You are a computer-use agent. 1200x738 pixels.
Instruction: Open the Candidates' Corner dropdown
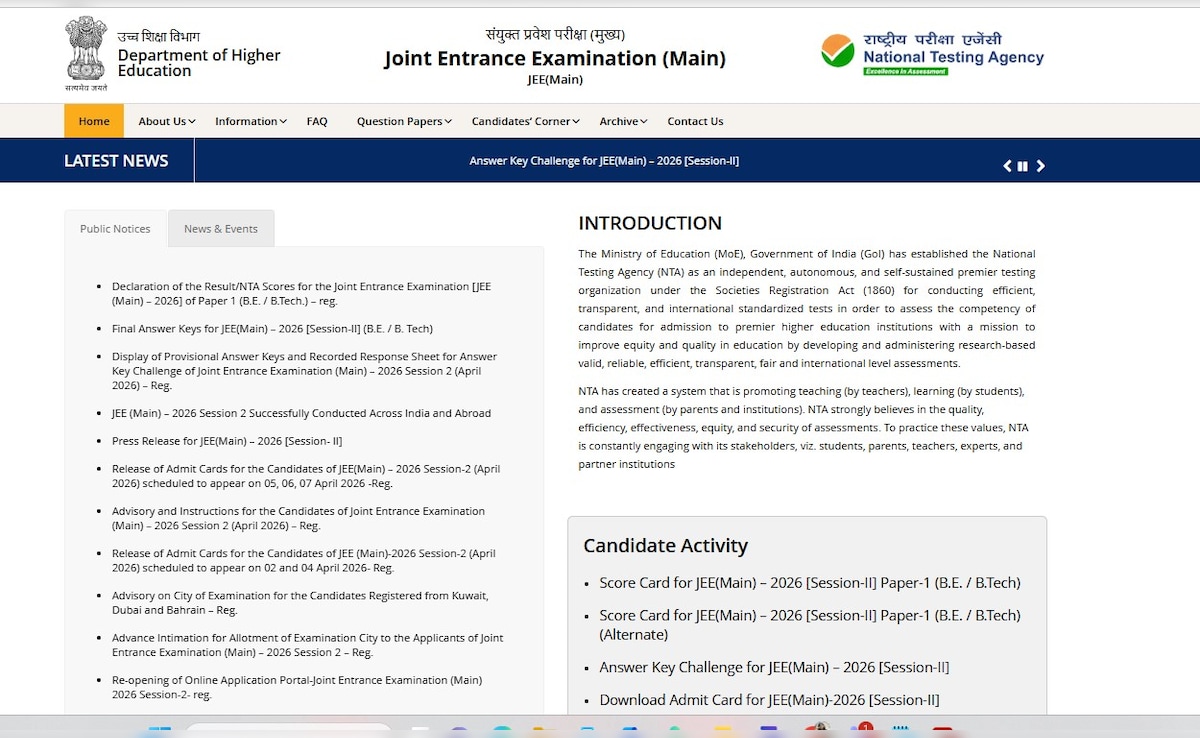(x=524, y=121)
